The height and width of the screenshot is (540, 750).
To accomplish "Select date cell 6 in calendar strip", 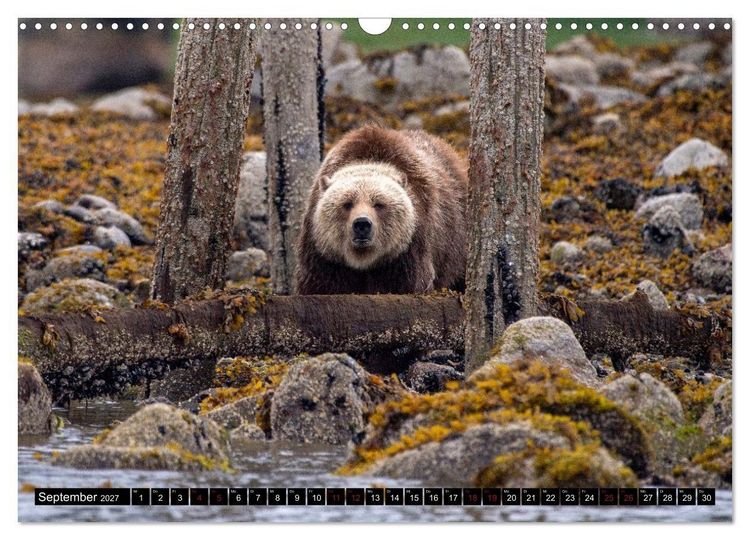I will point(238,497).
